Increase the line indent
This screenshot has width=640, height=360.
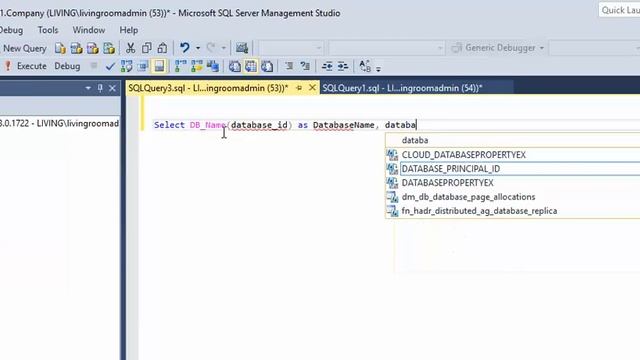tap(343, 66)
